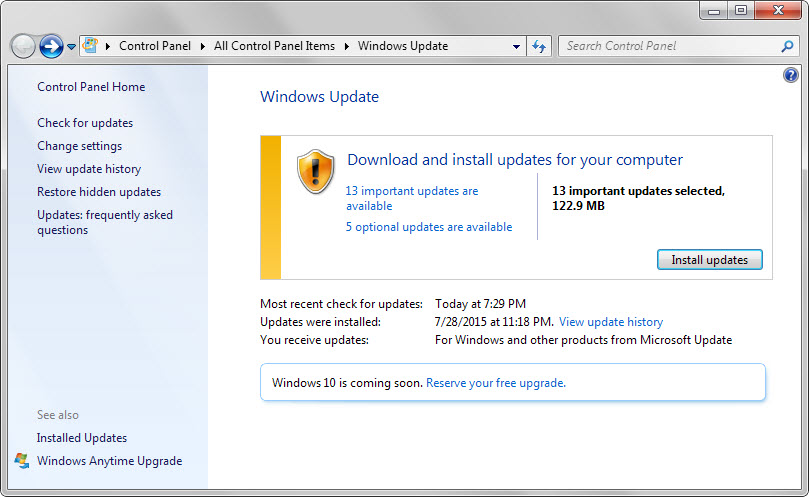
Task: Open Windows Anytime Upgrade link
Action: click(x=109, y=461)
